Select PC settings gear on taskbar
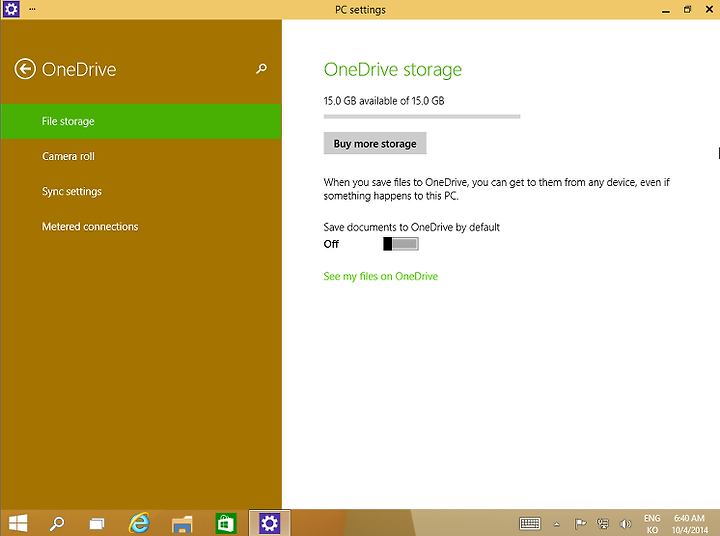The image size is (720, 536). tap(270, 523)
